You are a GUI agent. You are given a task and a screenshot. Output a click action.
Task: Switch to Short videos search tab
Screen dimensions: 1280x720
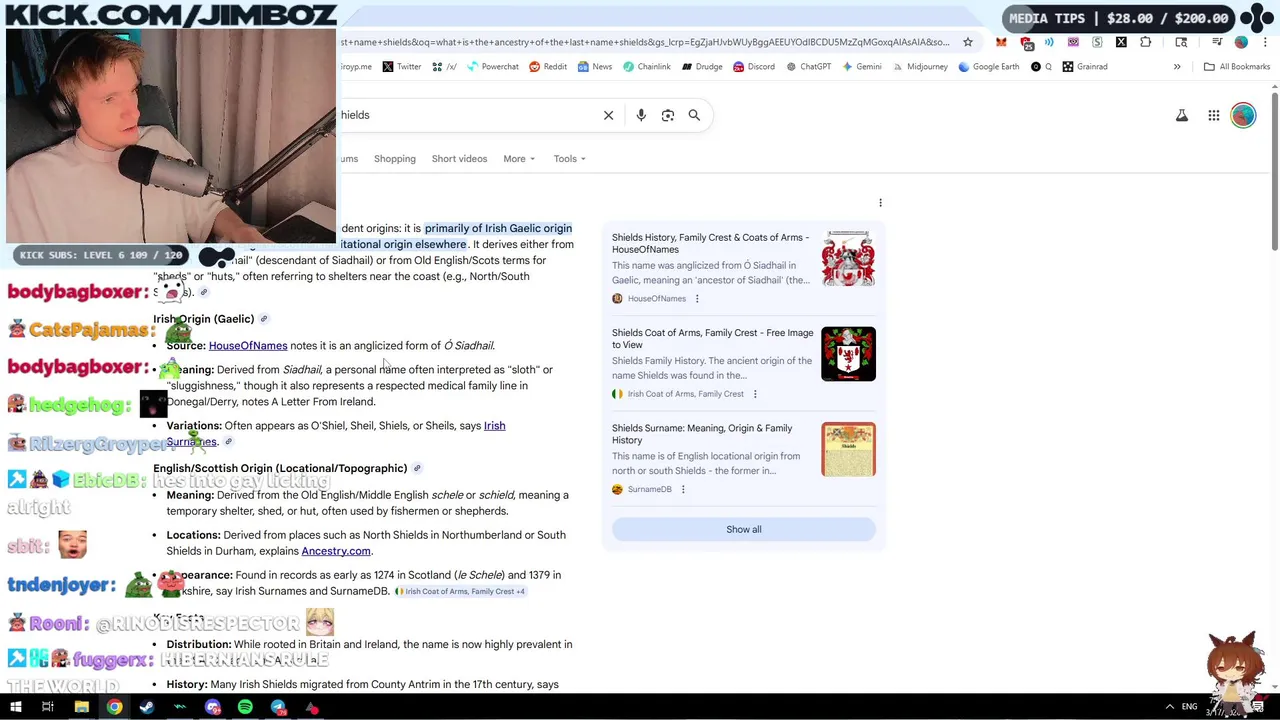click(459, 159)
